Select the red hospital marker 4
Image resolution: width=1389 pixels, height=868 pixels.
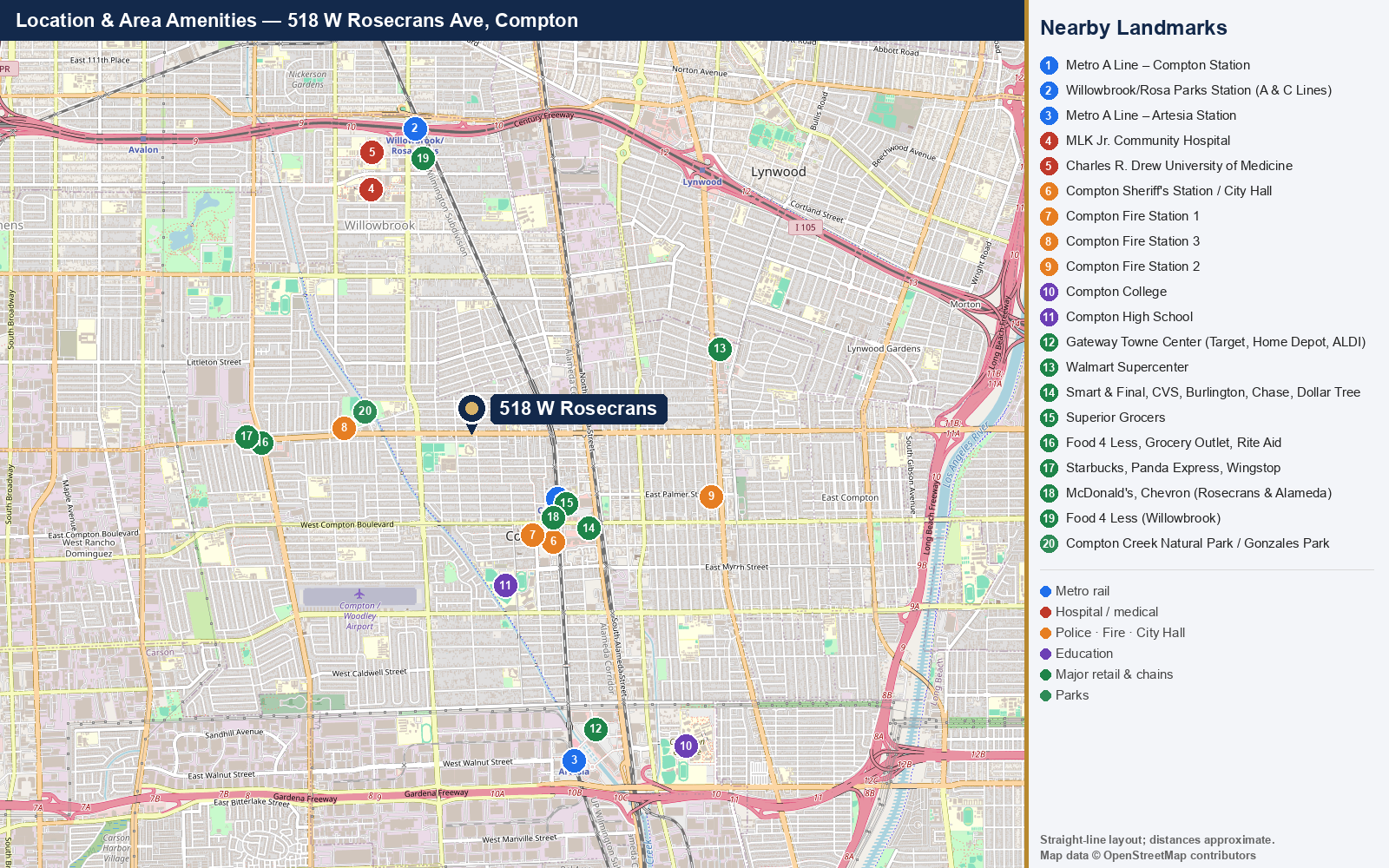(x=372, y=189)
